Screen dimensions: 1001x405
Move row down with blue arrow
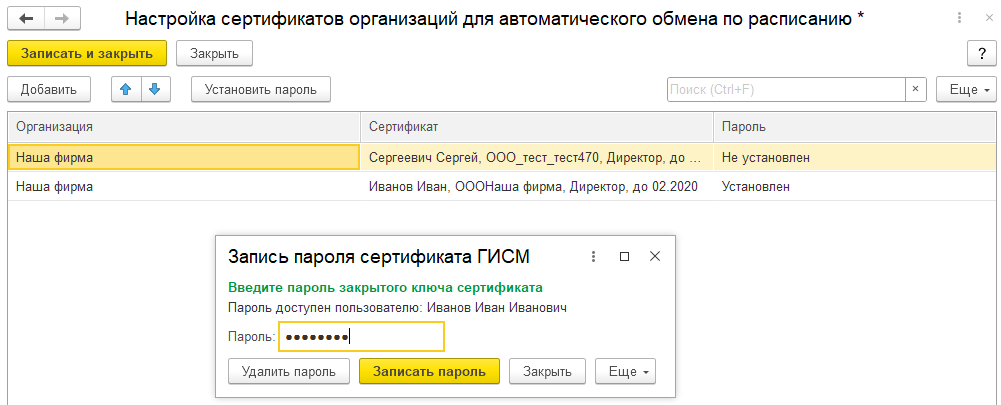click(154, 89)
